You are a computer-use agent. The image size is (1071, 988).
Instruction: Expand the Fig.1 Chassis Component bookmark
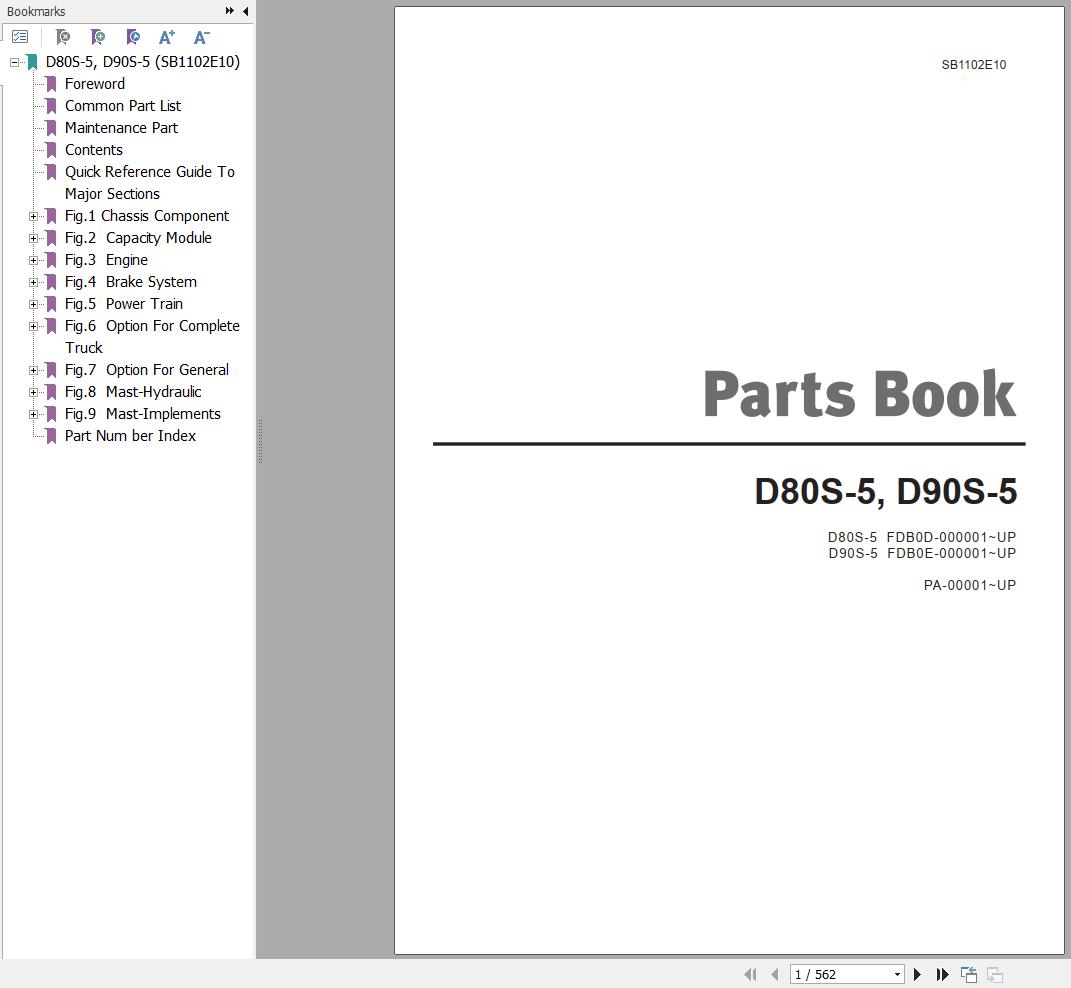(33, 217)
